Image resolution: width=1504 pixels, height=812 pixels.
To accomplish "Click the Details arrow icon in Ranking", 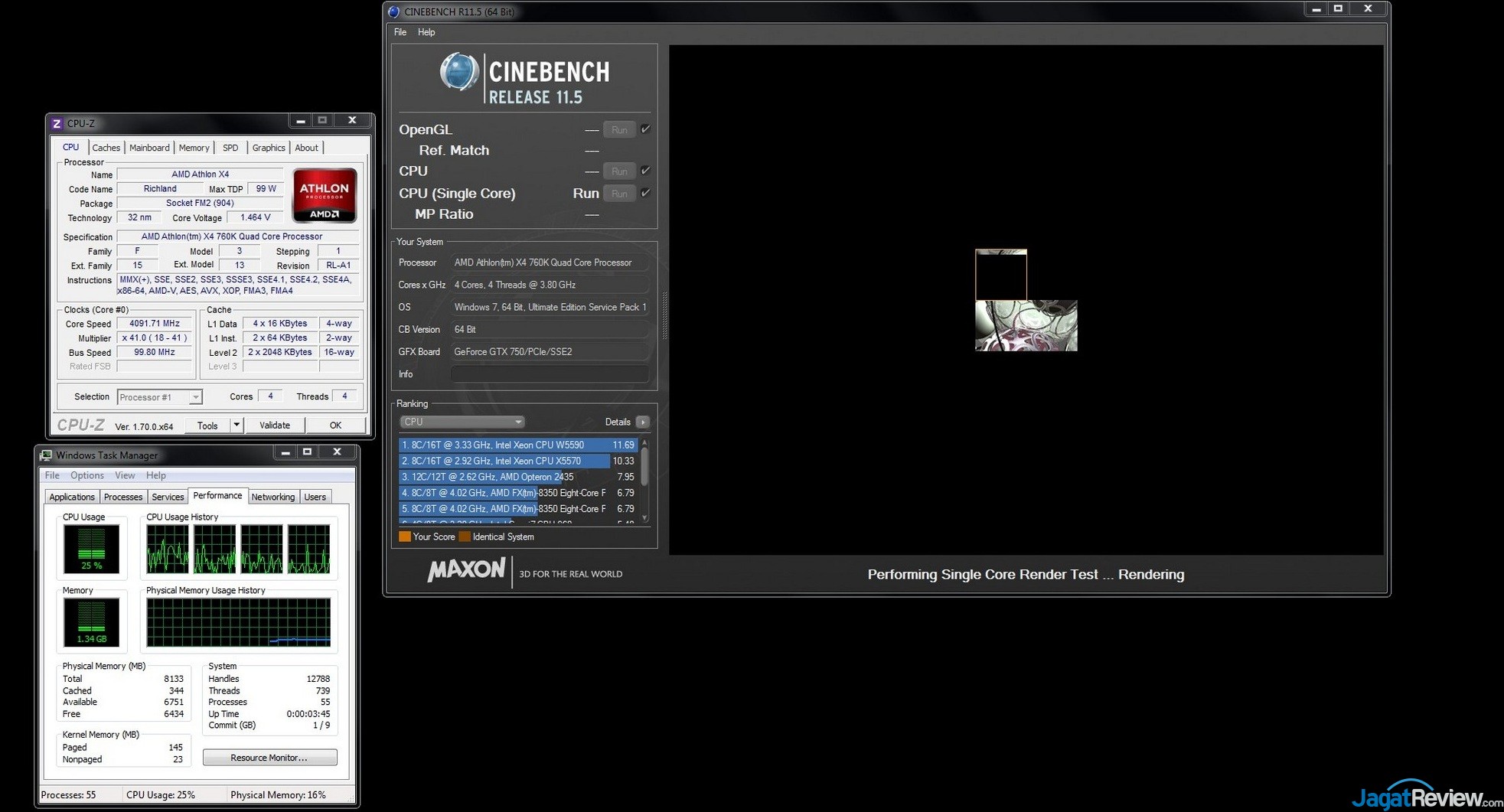I will point(642,422).
